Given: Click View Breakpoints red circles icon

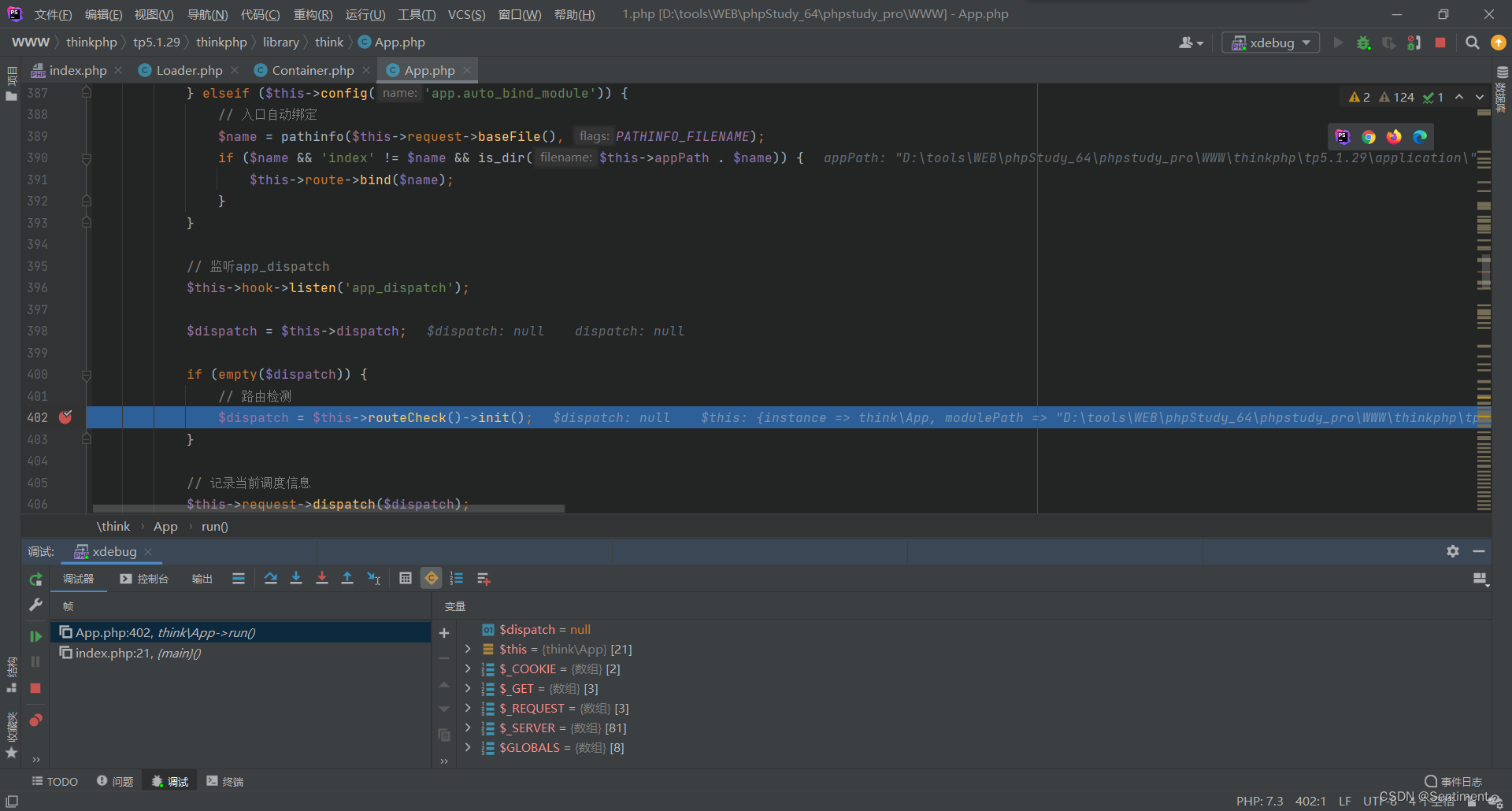Looking at the screenshot, I should (35, 720).
